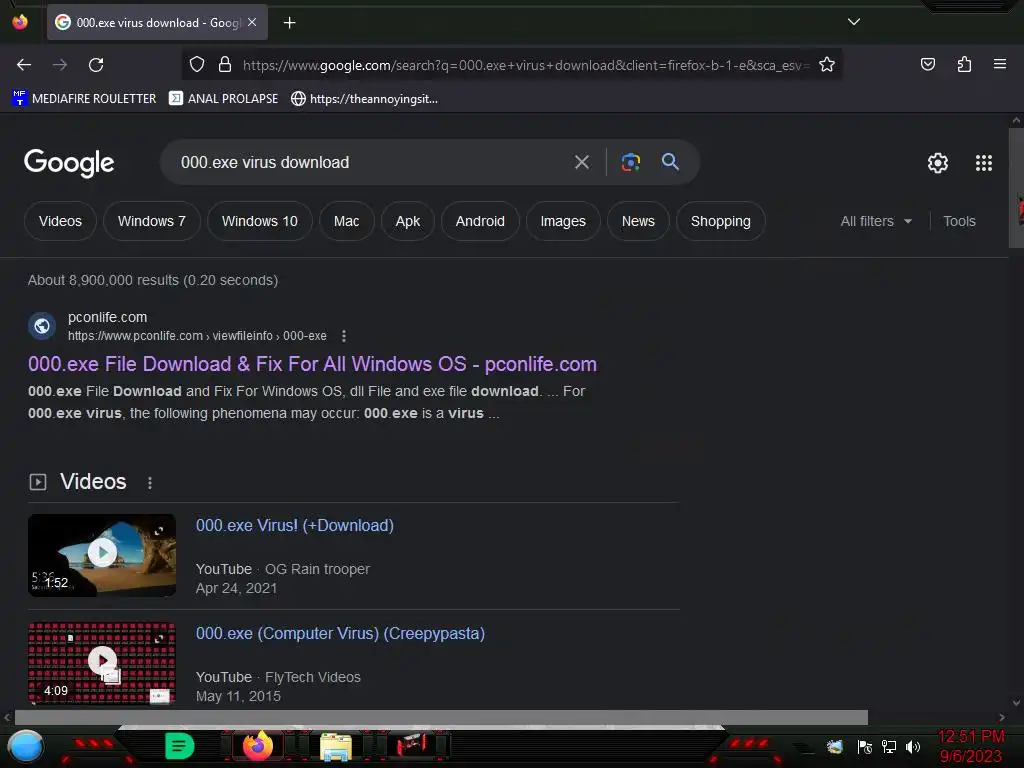Click the Google logo
Screen dimensions: 1024x768
(x=69, y=163)
